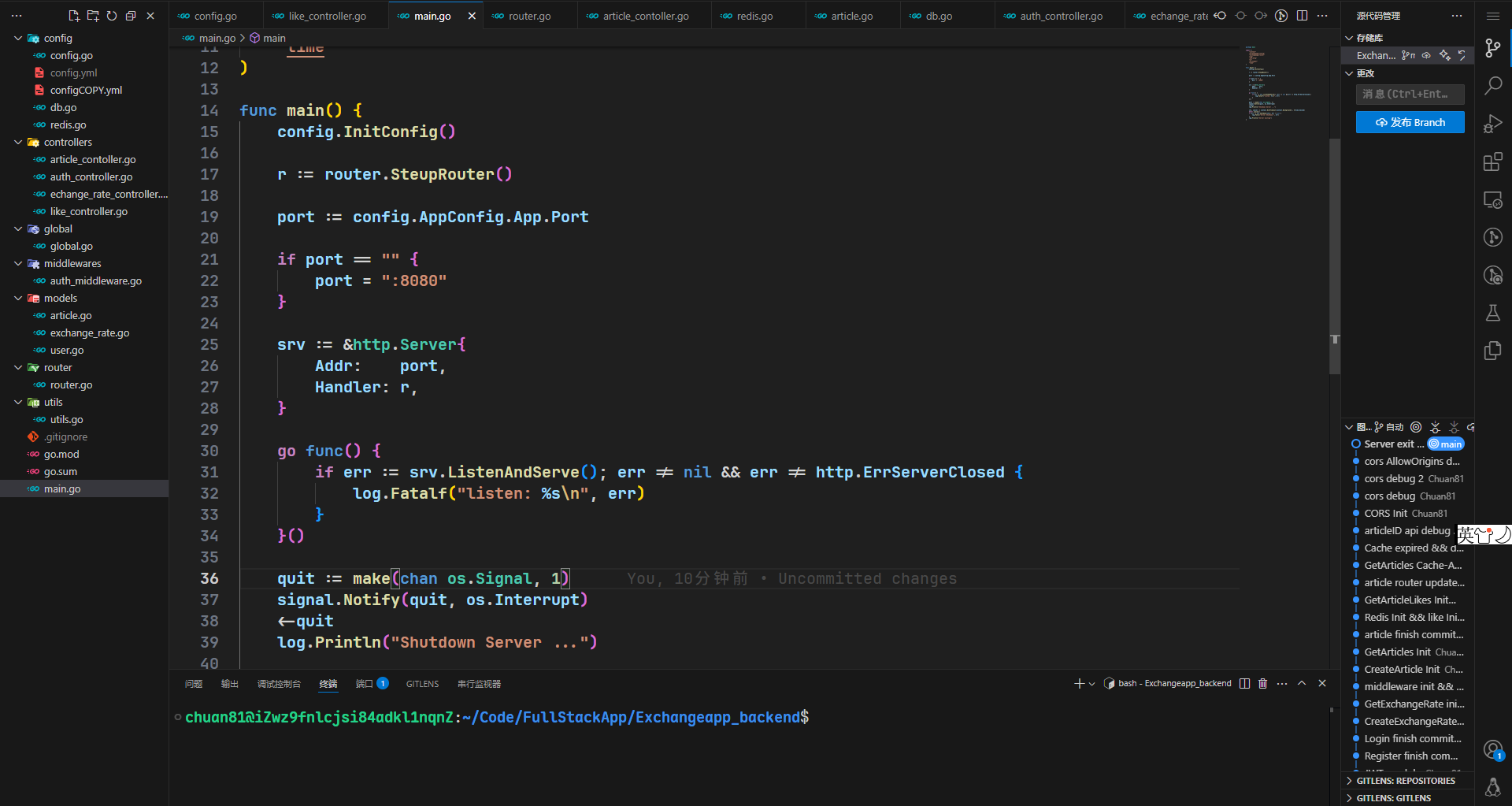Open the Remote Explorer view
Screen dimensions: 1512x806
[x=1492, y=199]
